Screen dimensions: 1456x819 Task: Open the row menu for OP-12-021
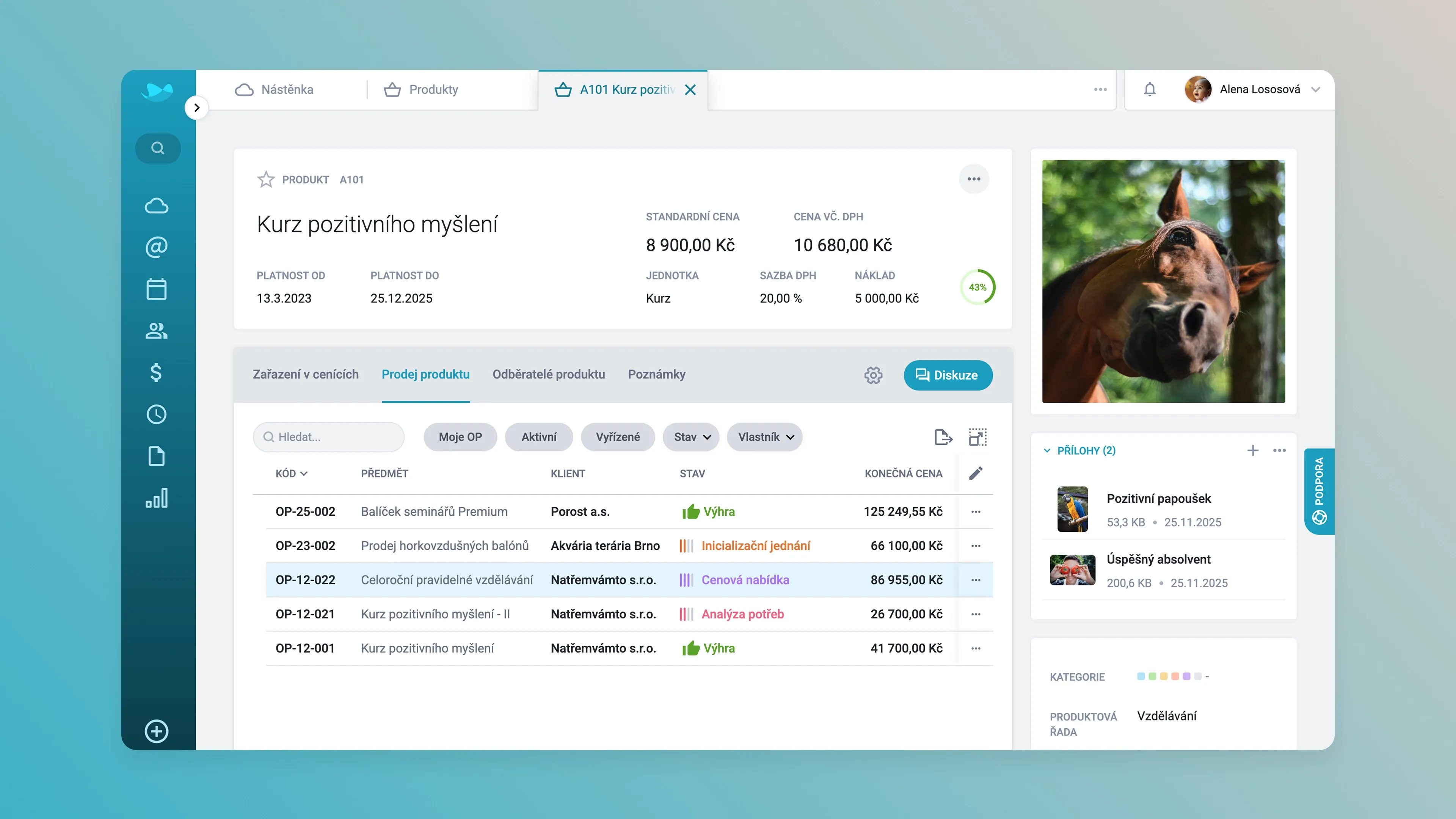(x=976, y=614)
